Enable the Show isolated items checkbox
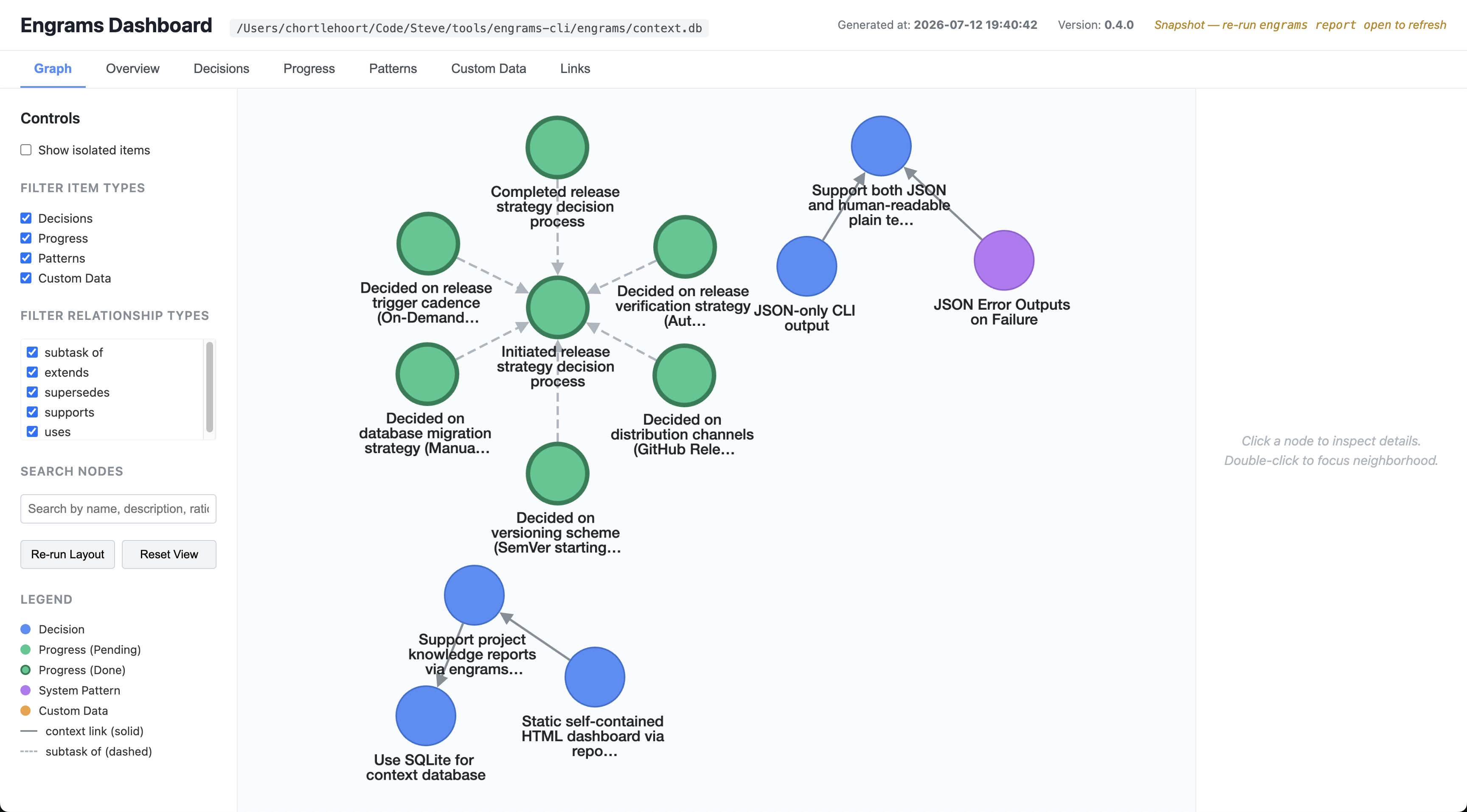The image size is (1467, 812). (26, 150)
